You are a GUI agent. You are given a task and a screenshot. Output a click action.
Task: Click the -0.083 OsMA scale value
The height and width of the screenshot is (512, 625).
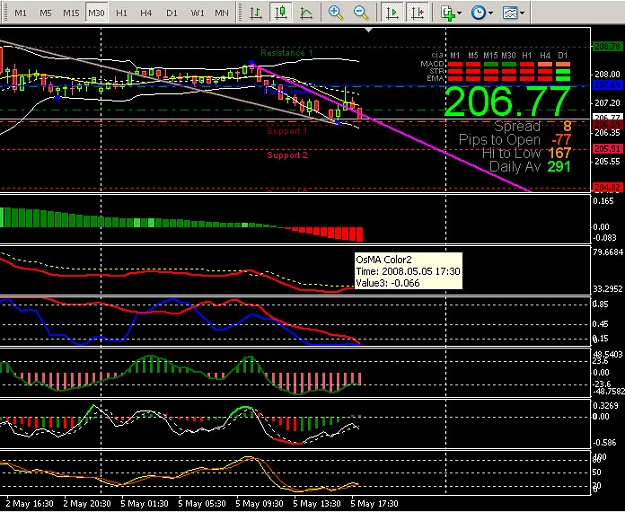(604, 237)
